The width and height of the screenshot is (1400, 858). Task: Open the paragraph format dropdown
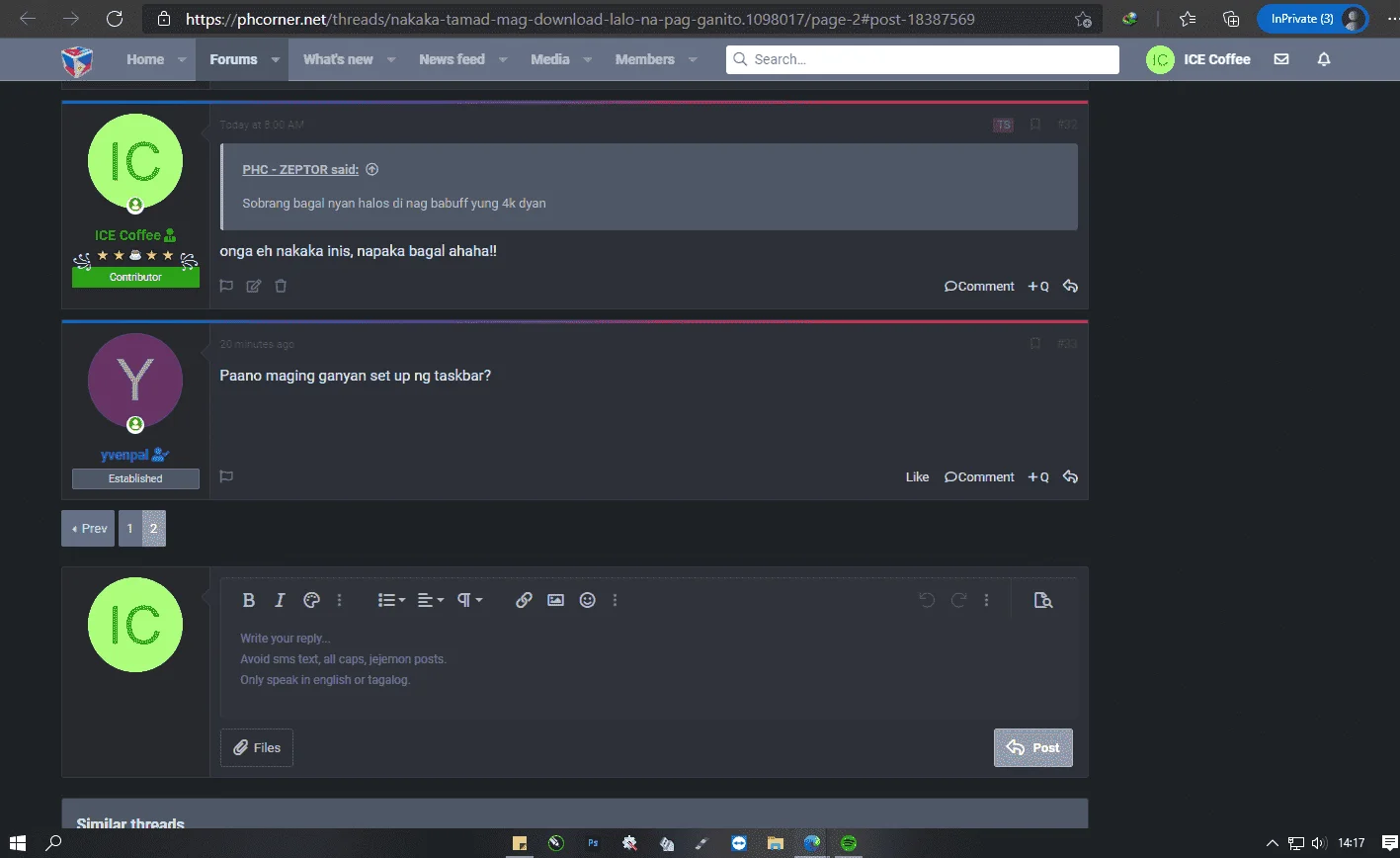tap(468, 600)
